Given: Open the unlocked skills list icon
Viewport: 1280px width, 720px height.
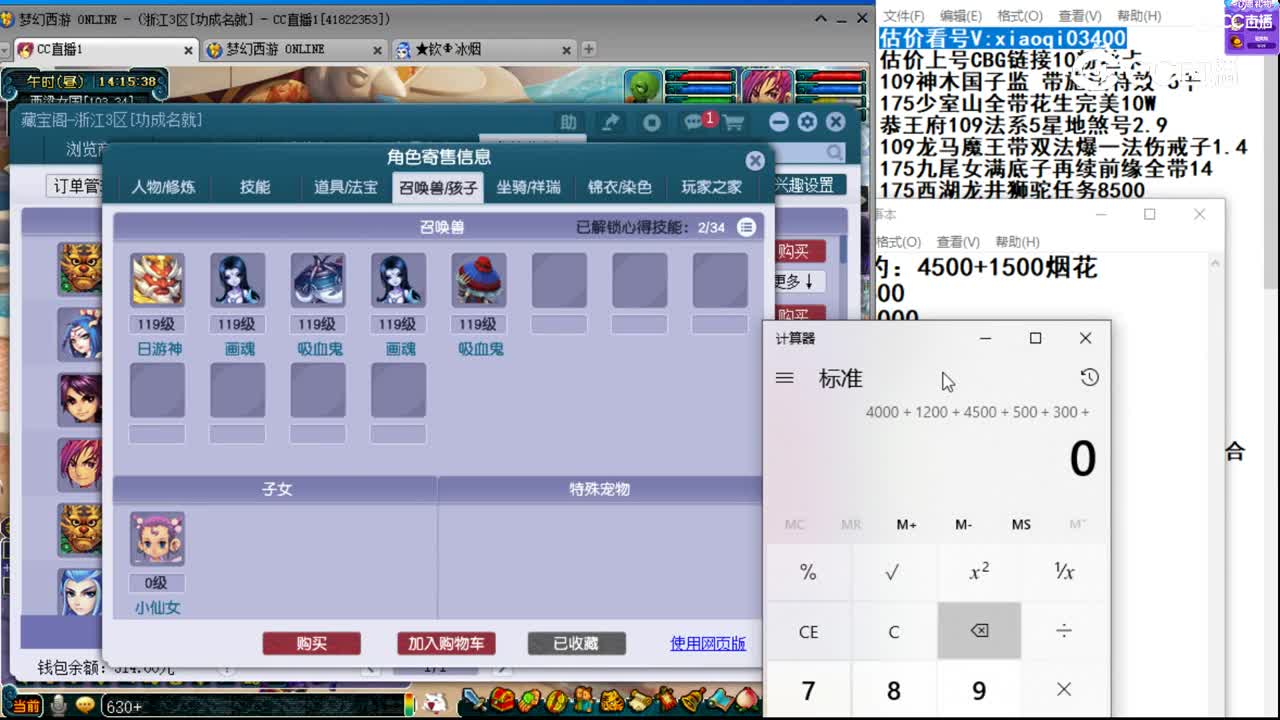Looking at the screenshot, I should point(746,227).
